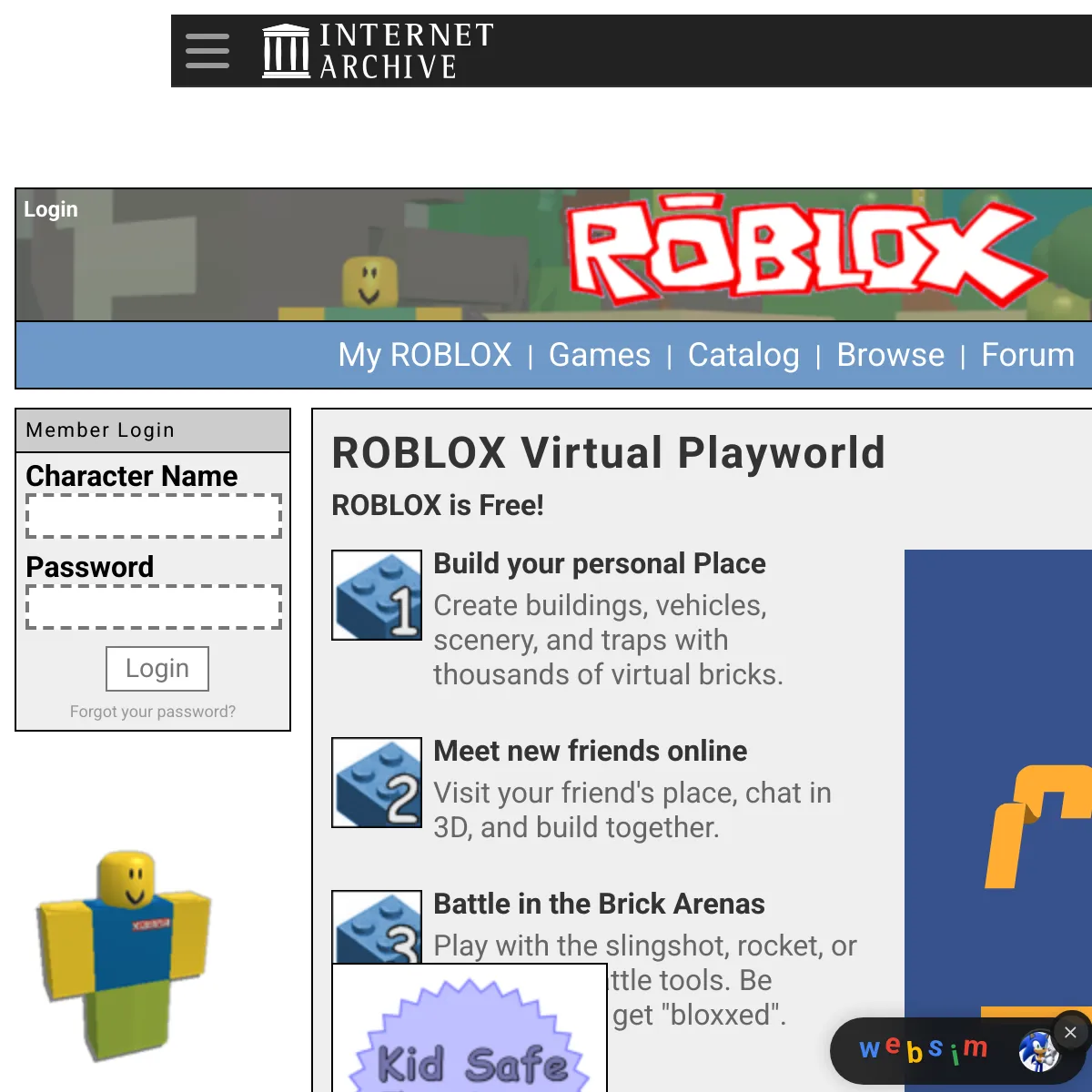Click the ROBLOX logo banner
This screenshot has height=1092, width=1092.
pos(805,249)
